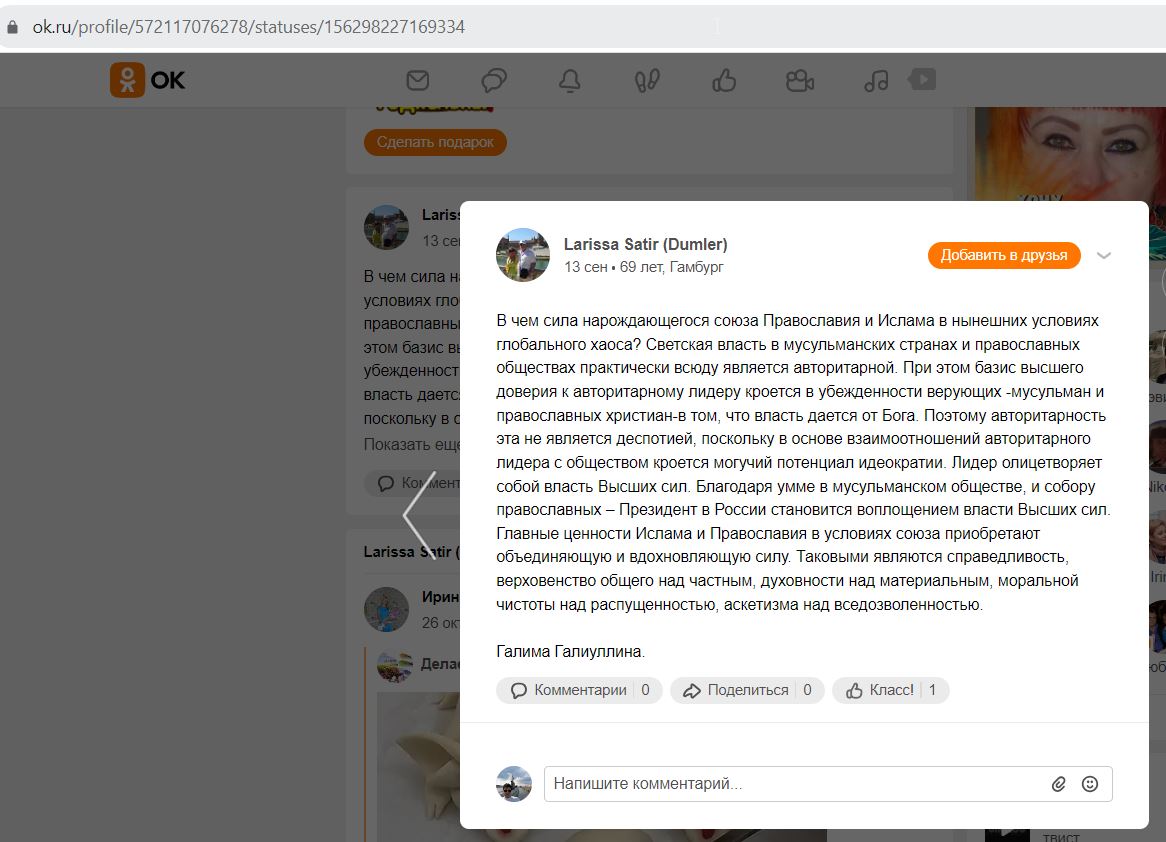1166x842 pixels.
Task: Open the music note icon
Action: point(876,80)
